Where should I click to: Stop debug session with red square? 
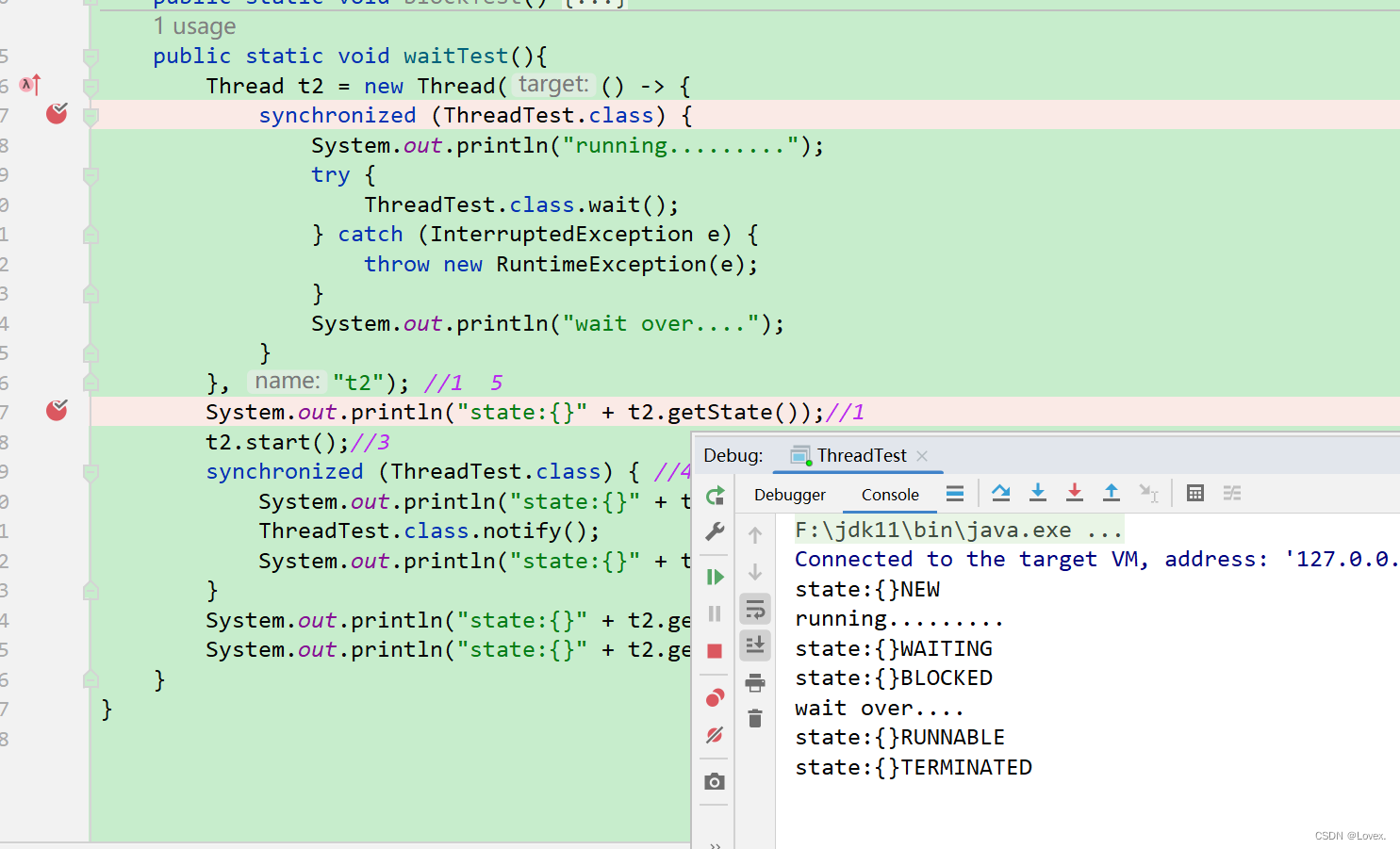(x=715, y=651)
